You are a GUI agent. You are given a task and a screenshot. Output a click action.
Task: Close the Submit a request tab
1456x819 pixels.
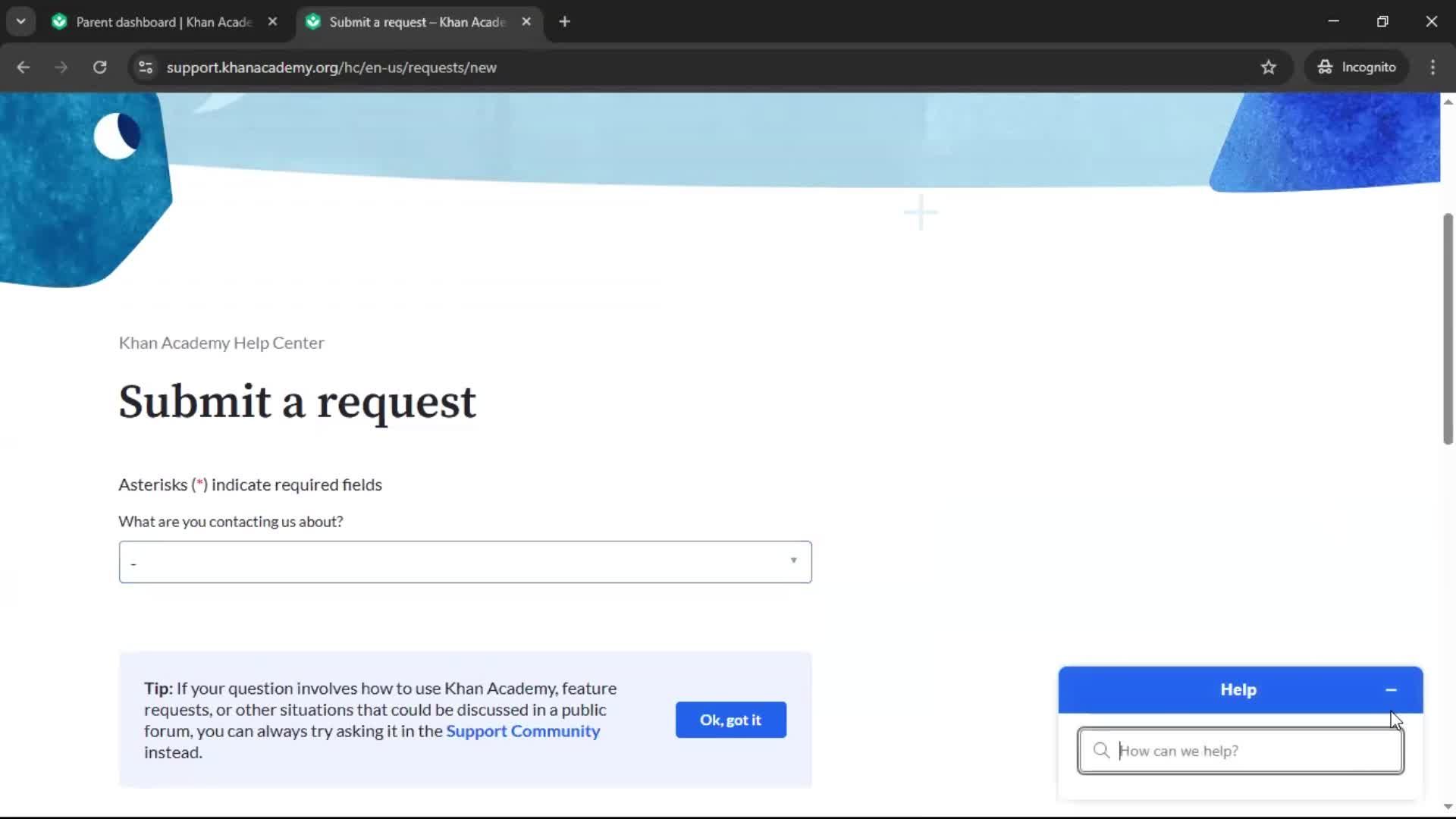tap(526, 22)
